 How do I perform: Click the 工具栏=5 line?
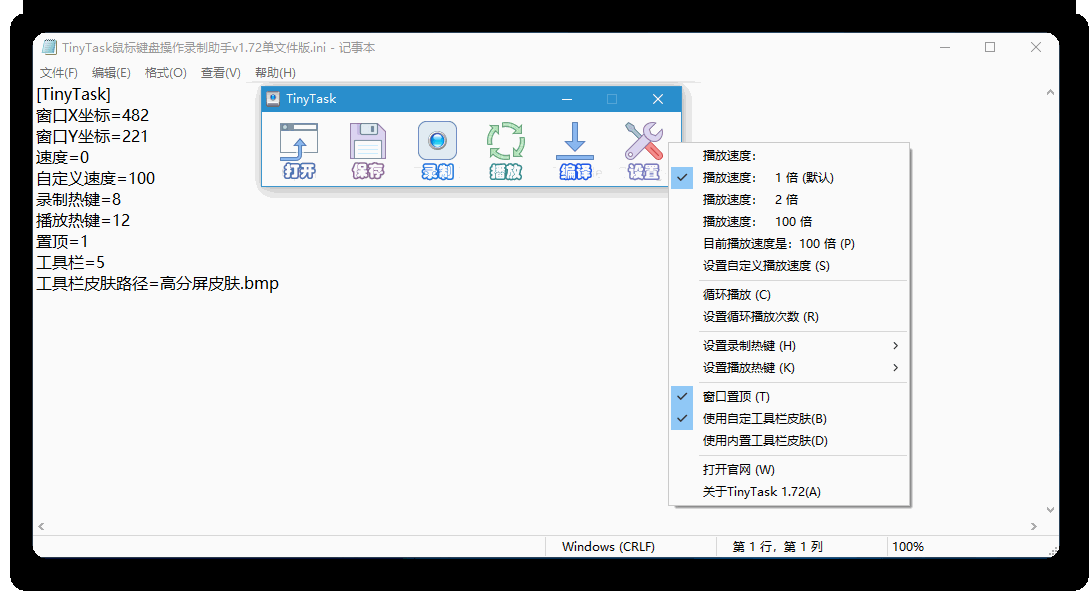point(70,262)
